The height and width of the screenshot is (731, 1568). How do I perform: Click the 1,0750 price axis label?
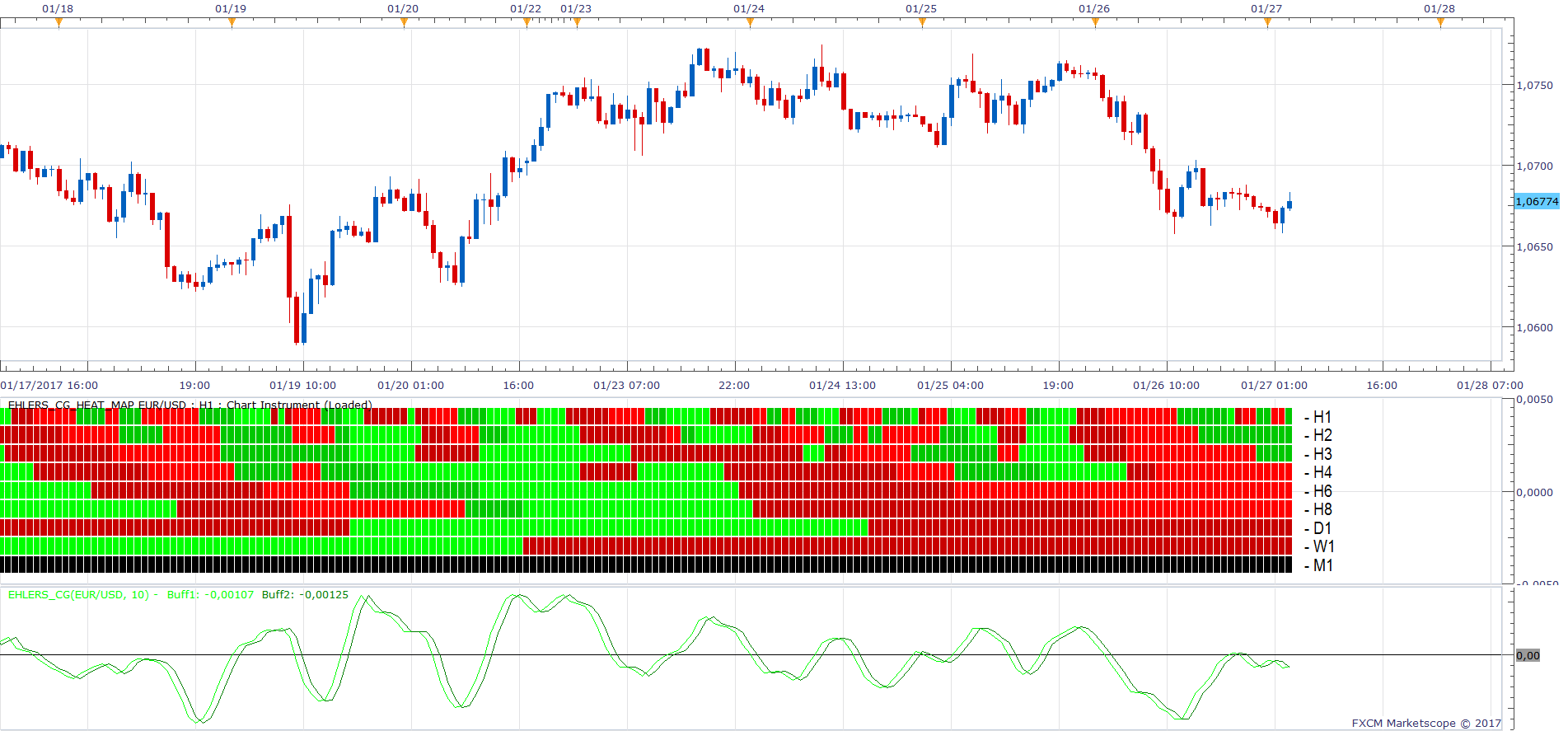pos(1534,85)
